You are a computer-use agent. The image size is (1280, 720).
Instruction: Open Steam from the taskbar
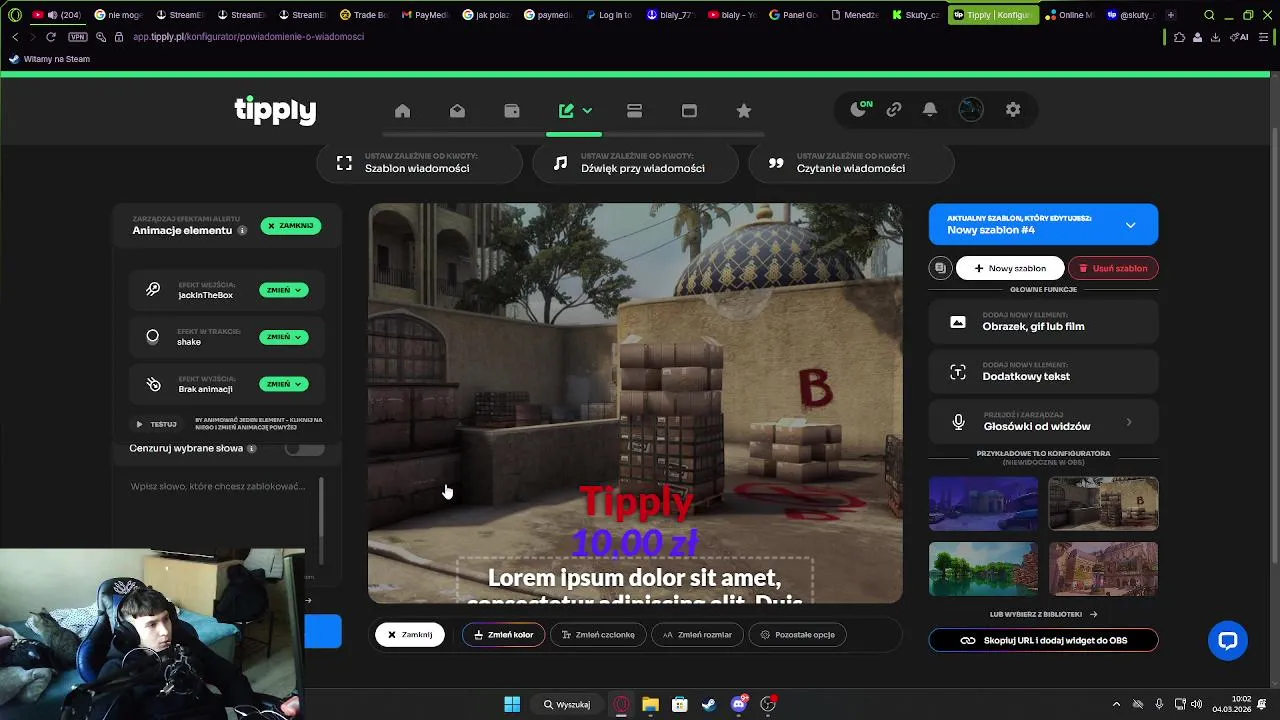pos(708,704)
